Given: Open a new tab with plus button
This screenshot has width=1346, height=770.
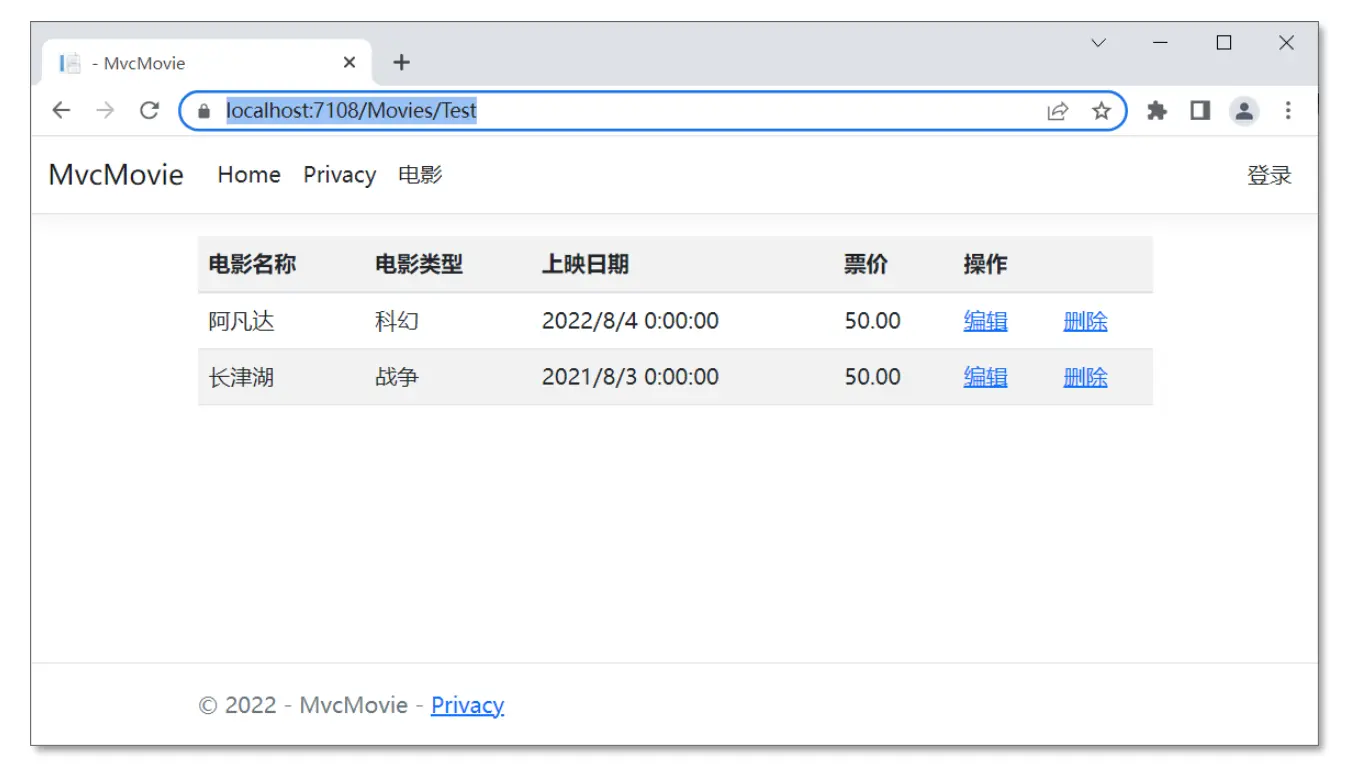Looking at the screenshot, I should pos(401,62).
